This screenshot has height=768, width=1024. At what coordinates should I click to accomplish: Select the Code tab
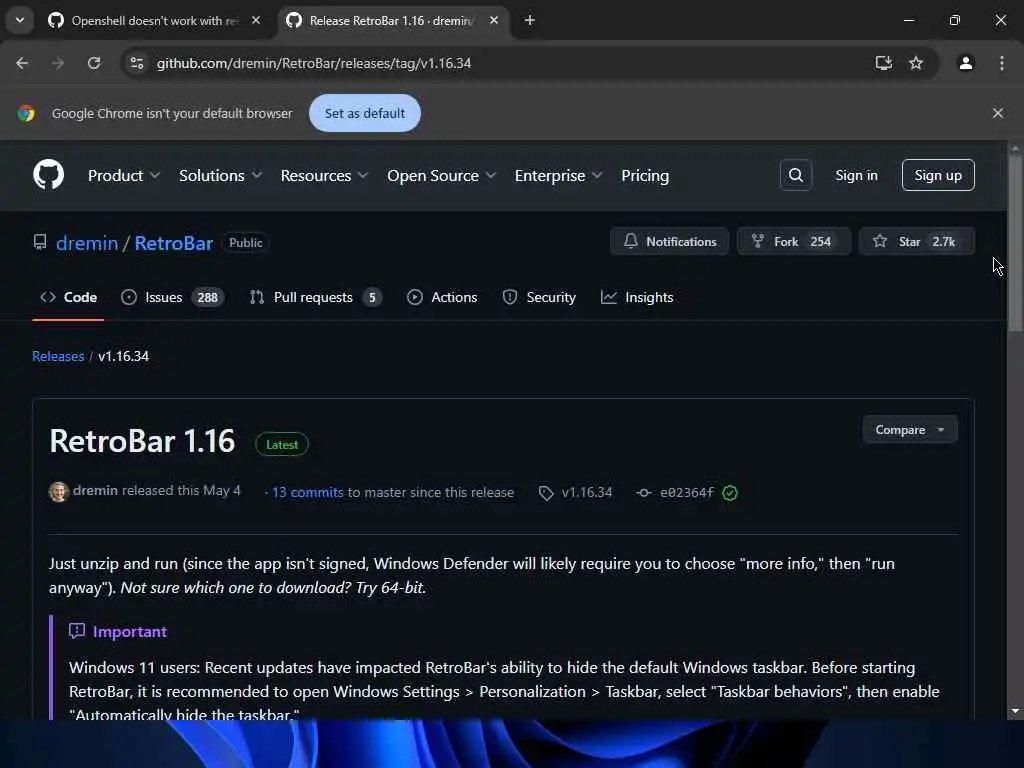coord(68,297)
